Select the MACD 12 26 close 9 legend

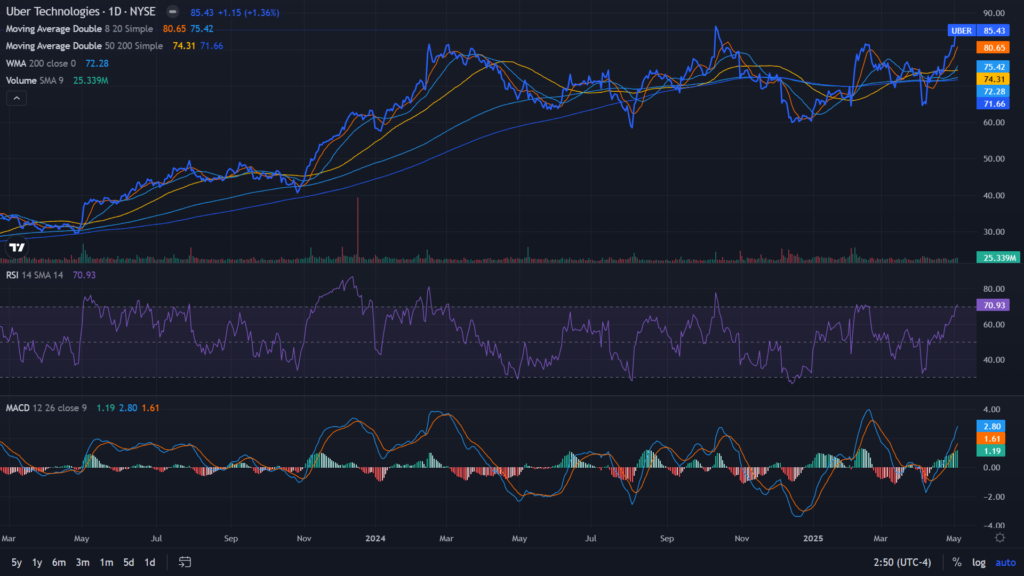[46, 408]
